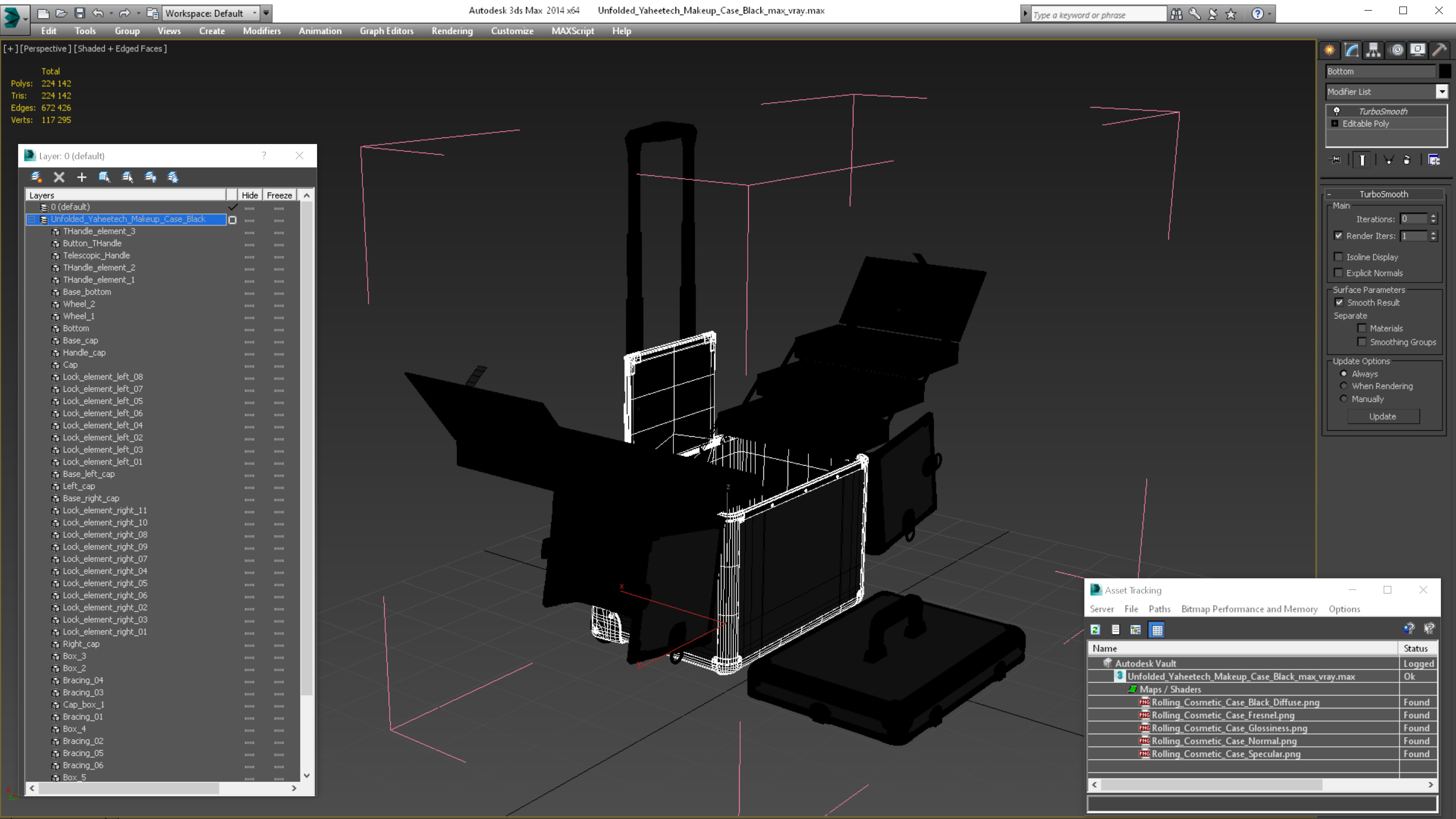Open the Hierarchy command panel tab
This screenshot has width=1456, height=819.
(x=1374, y=50)
